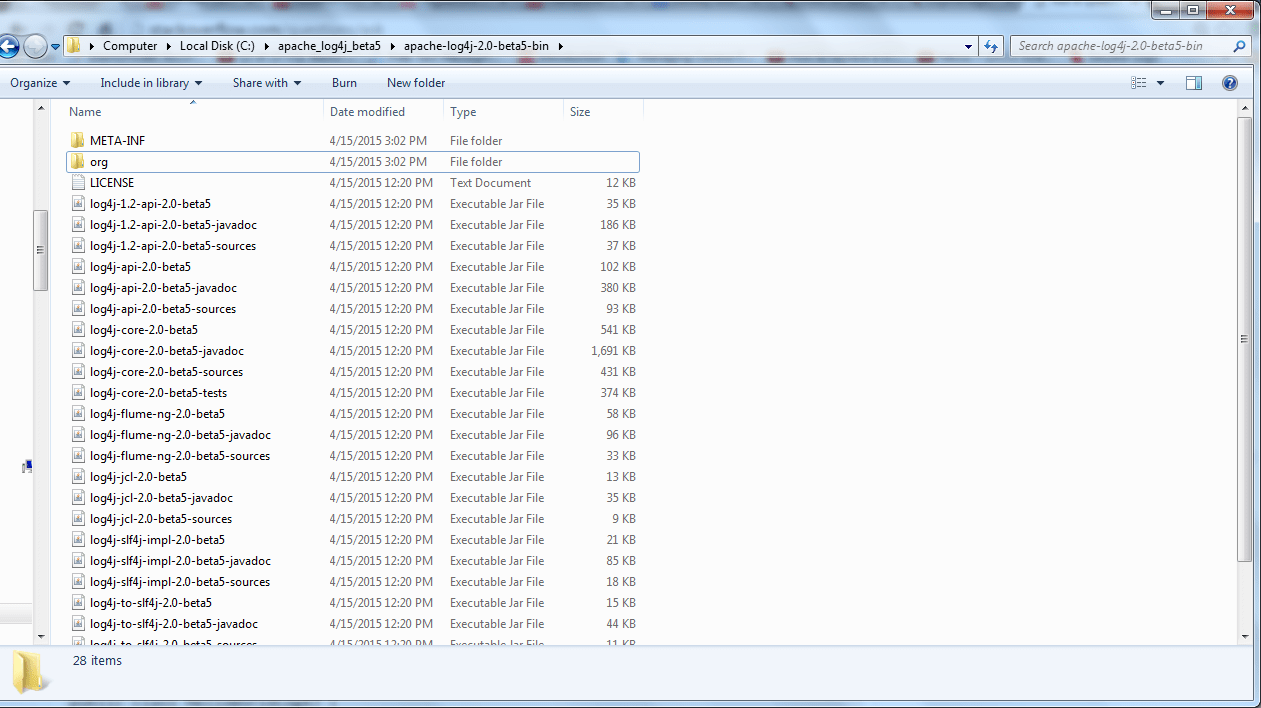Select log4j-flume-ng-2.0-beta5-sources file name
The image size is (1261, 708).
click(x=180, y=456)
